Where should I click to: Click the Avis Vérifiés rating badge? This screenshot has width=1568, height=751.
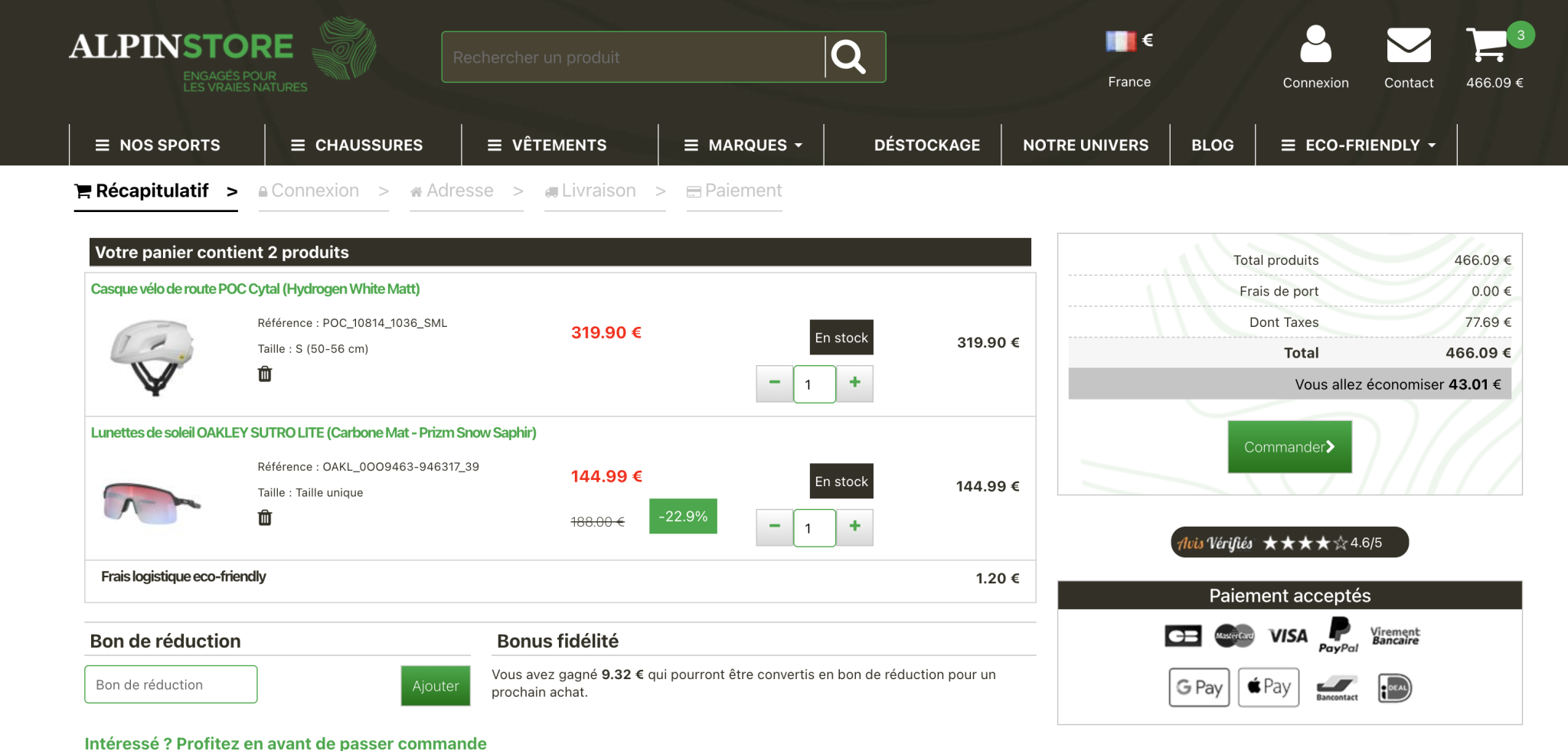(1289, 542)
